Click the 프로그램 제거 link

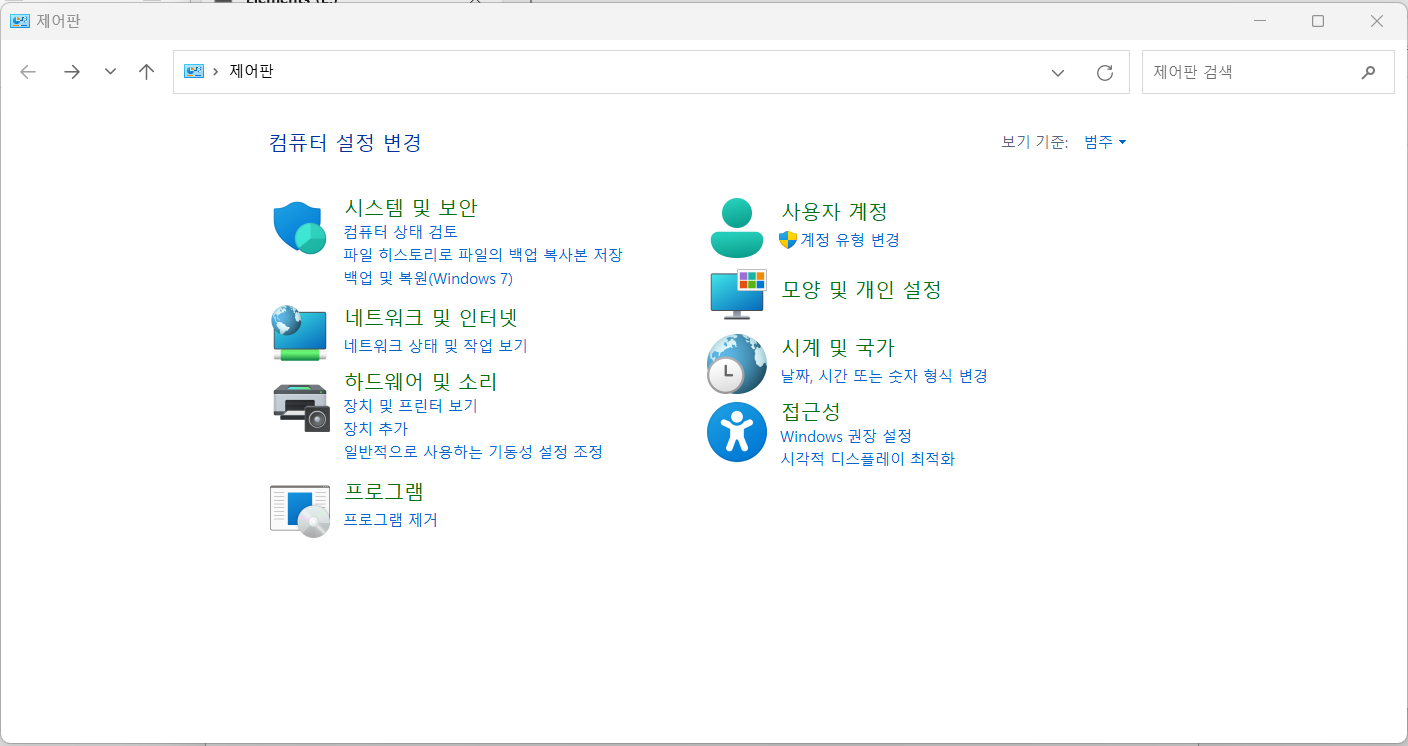tap(390, 520)
